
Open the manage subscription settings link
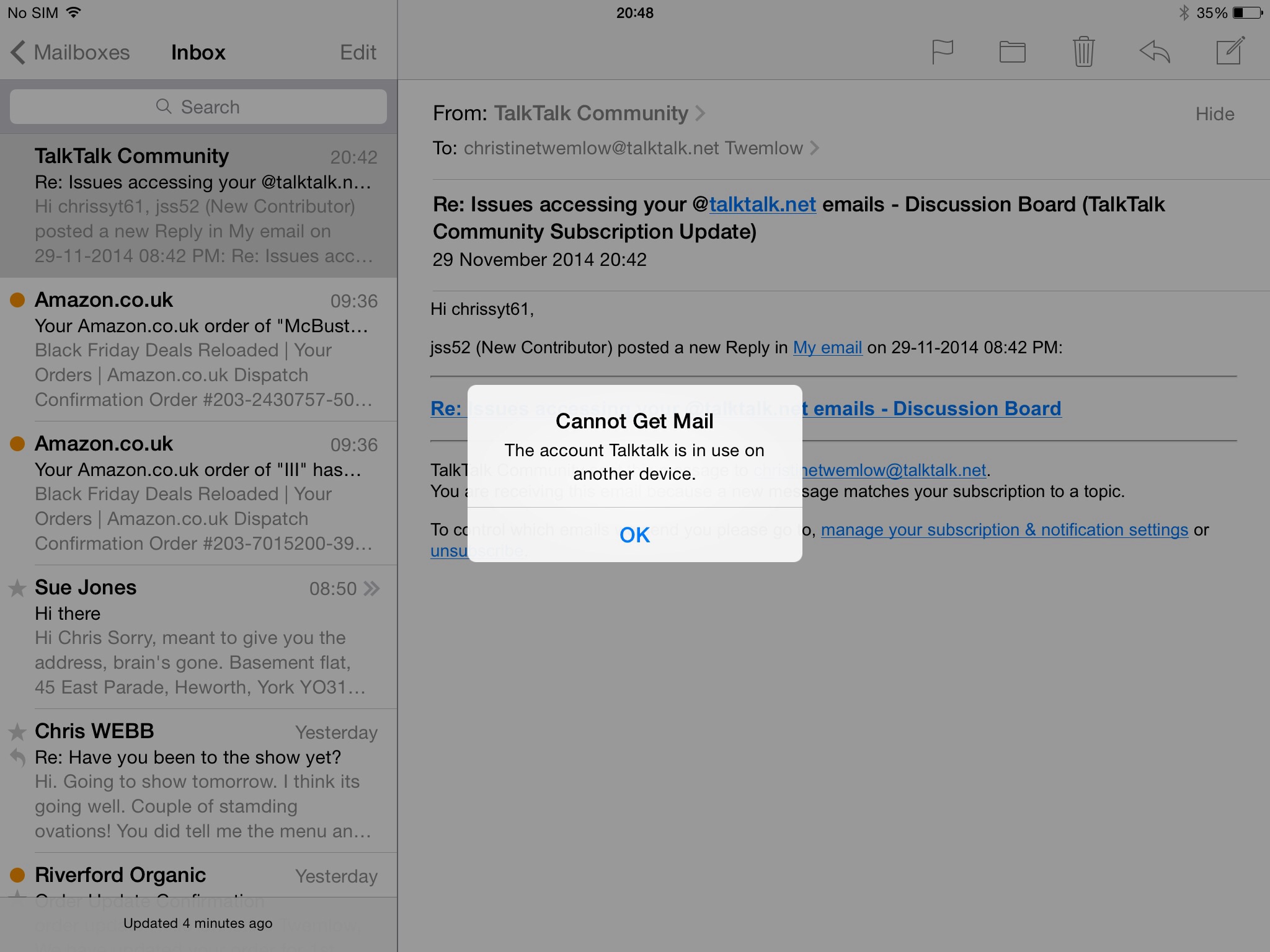coord(1004,530)
